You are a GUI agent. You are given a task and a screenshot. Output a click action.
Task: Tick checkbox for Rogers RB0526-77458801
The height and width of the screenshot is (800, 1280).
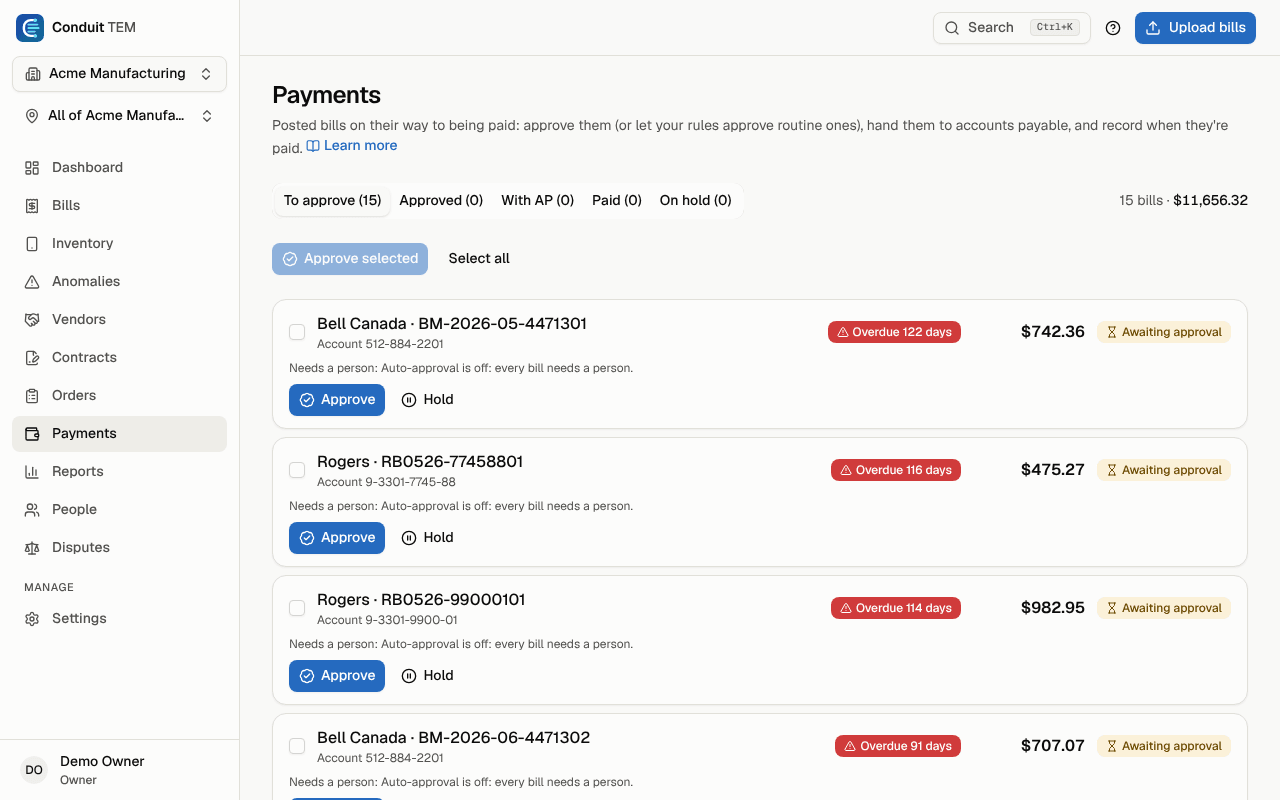pyautogui.click(x=297, y=470)
